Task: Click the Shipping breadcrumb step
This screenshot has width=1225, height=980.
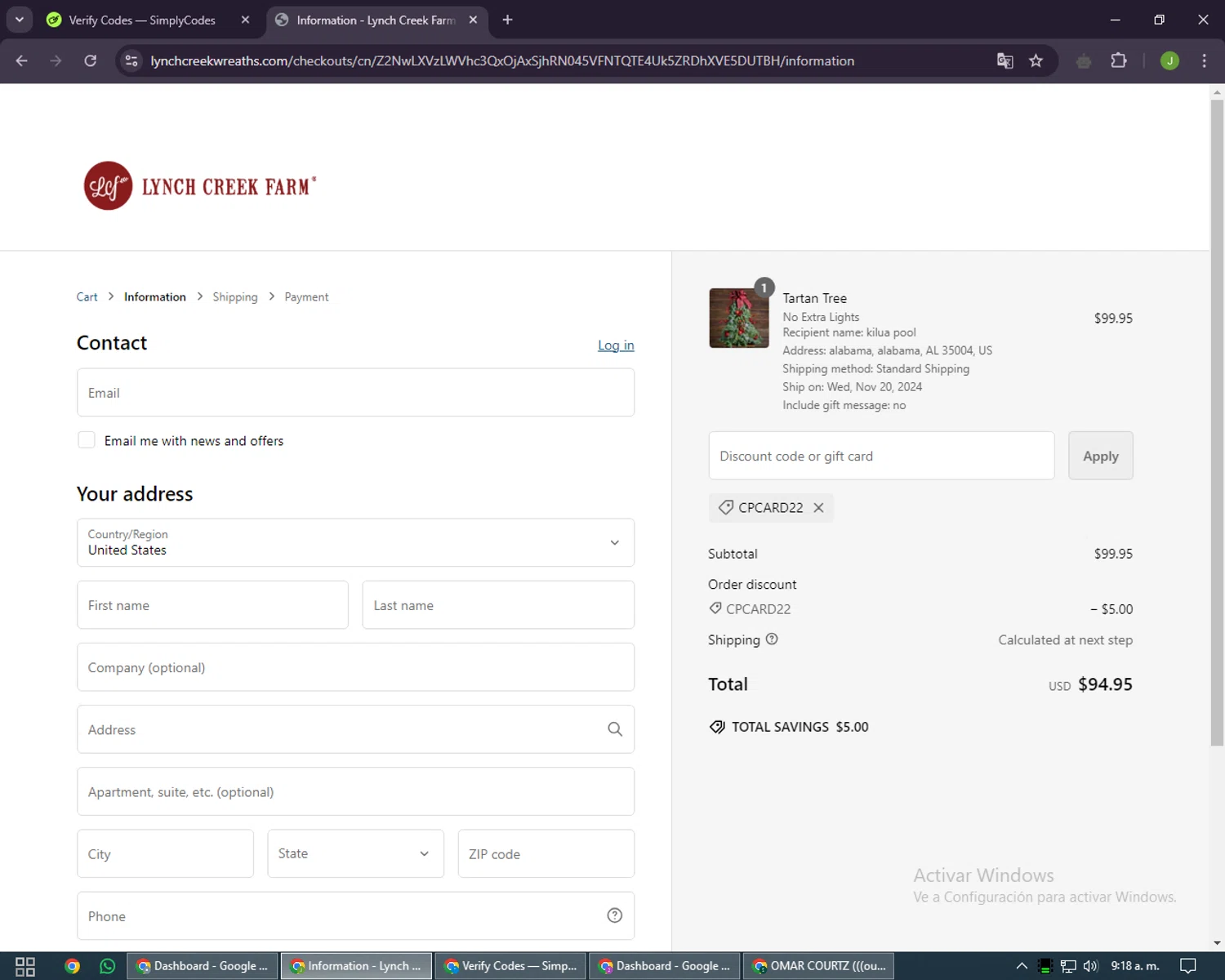Action: coord(235,297)
